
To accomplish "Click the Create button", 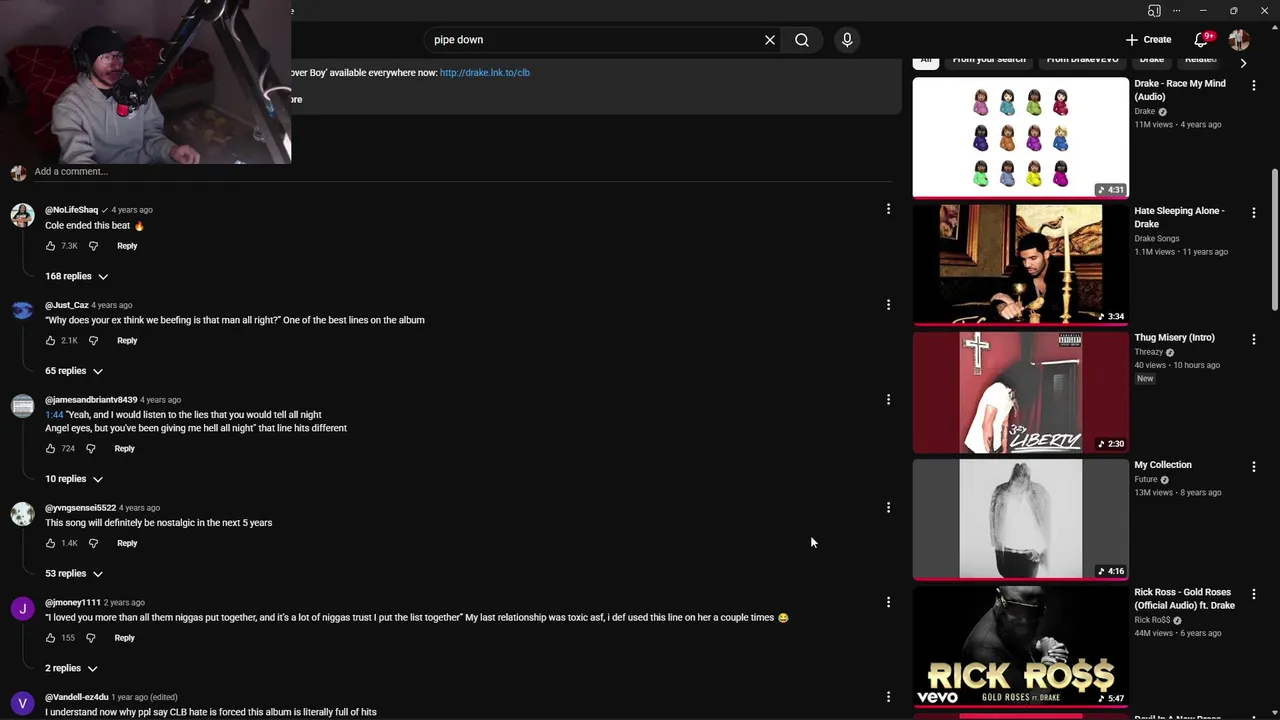I will point(1148,40).
